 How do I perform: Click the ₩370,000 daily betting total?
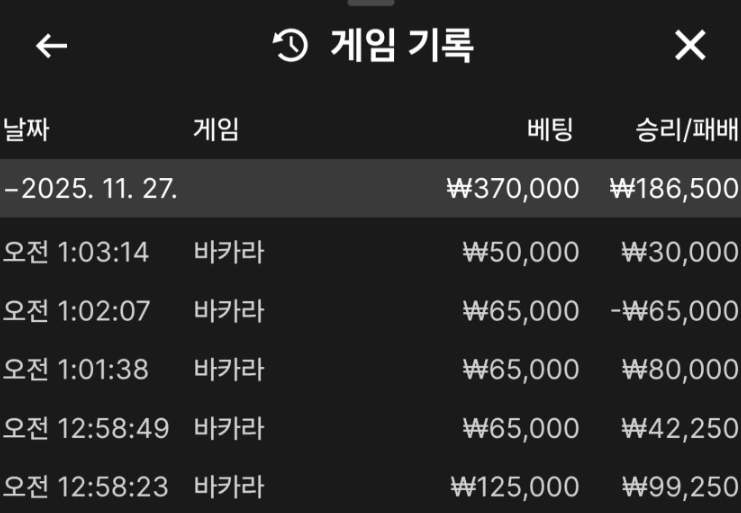point(513,188)
